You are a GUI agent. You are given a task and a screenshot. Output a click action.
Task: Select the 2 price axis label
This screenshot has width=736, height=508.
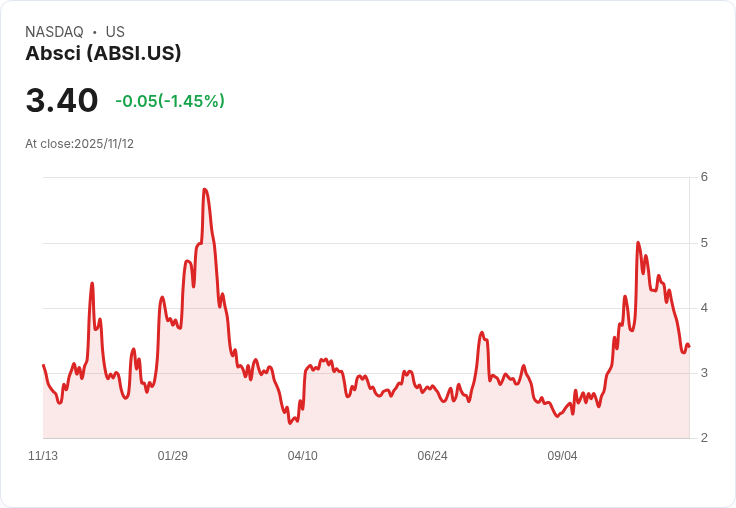[x=704, y=438]
